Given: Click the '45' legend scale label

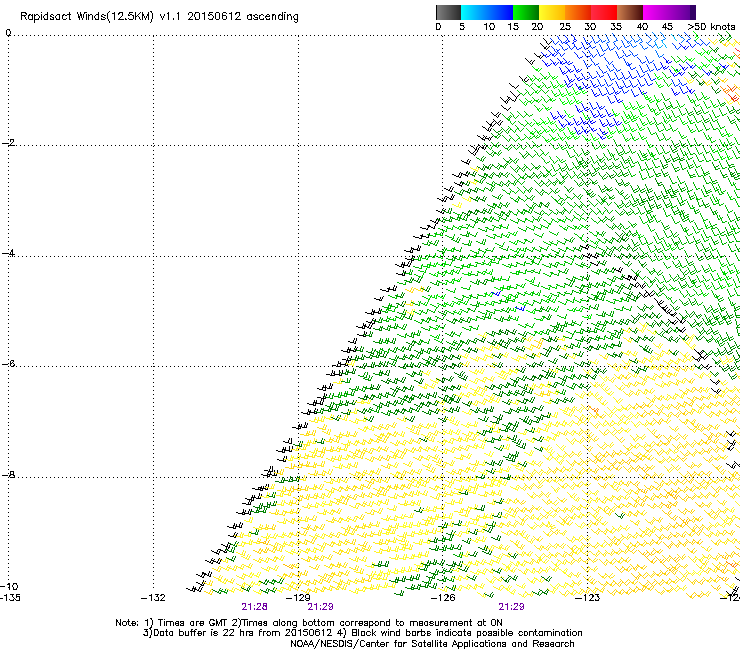Looking at the screenshot, I should click(667, 27).
